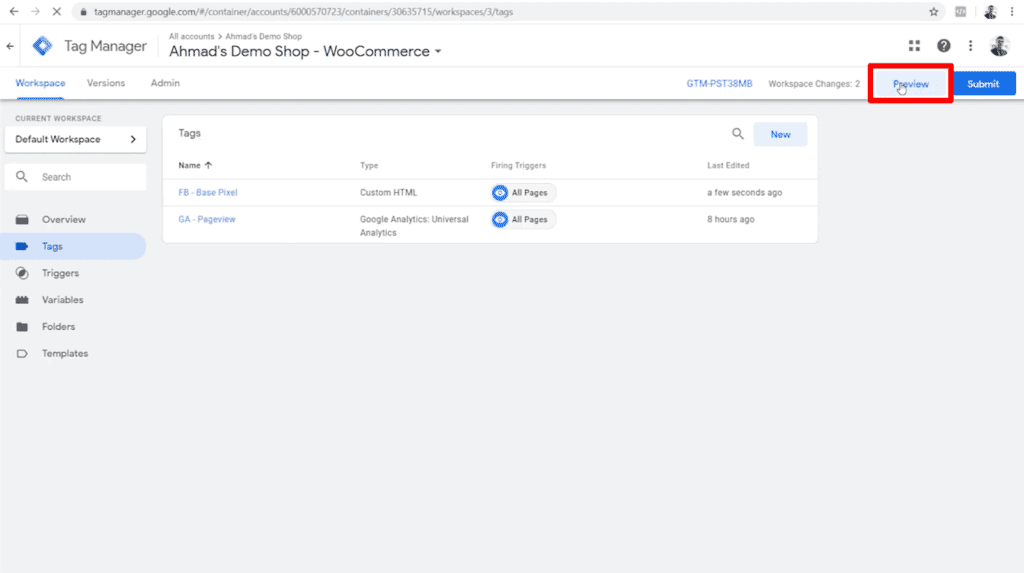The width and height of the screenshot is (1024, 573).
Task: Open the help question mark icon
Action: 944,45
